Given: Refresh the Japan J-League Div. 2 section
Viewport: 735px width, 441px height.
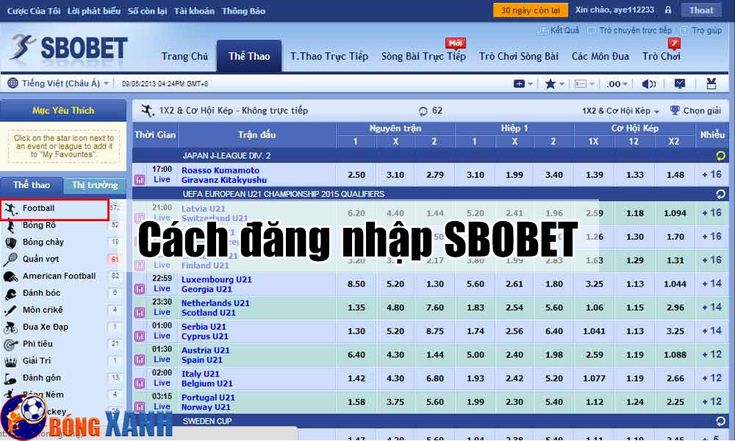Looking at the screenshot, I should click(720, 156).
